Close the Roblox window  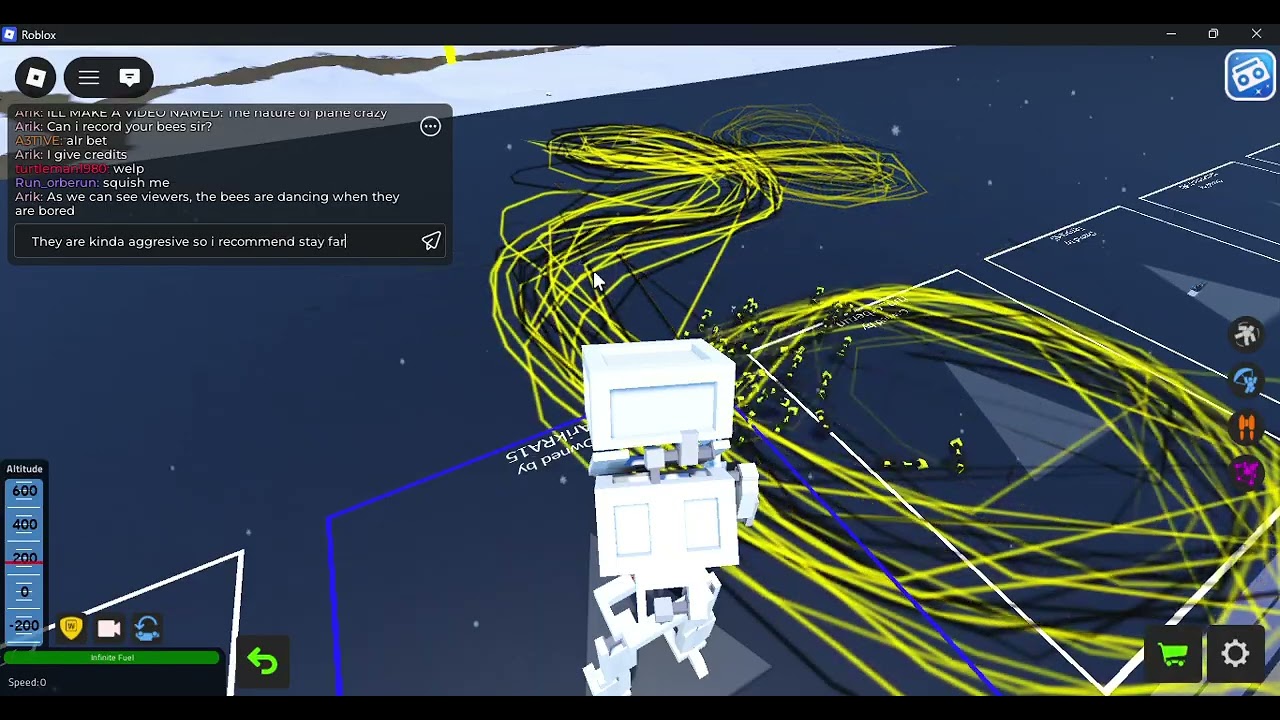[1256, 34]
